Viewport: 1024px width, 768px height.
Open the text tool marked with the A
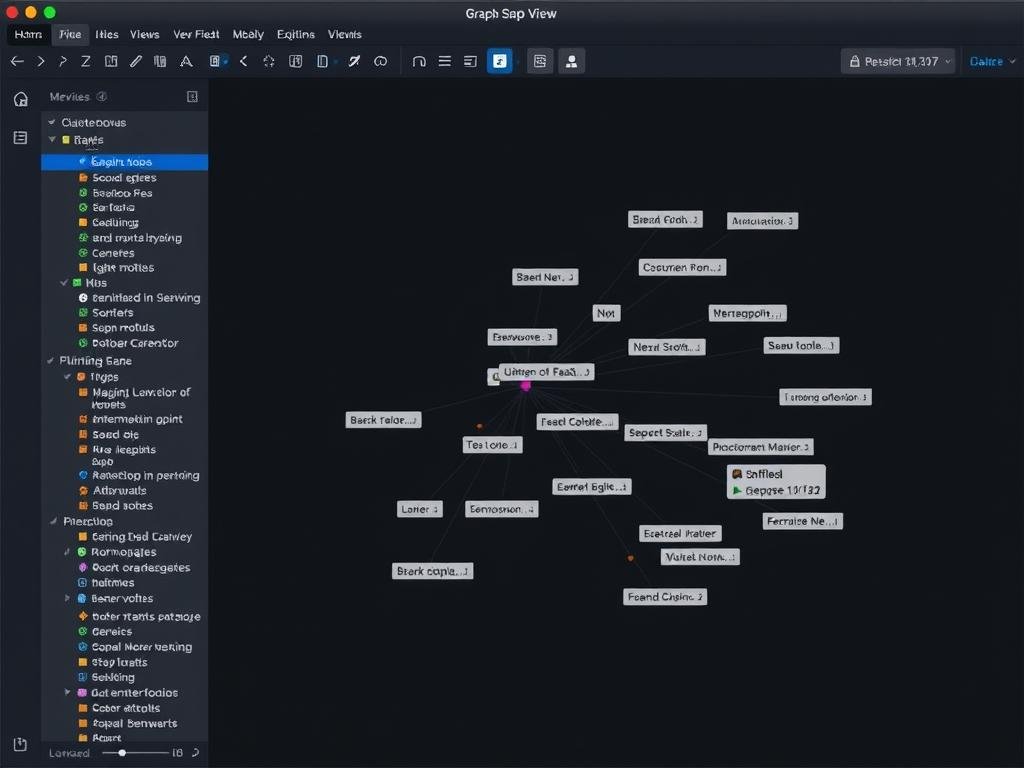point(186,61)
